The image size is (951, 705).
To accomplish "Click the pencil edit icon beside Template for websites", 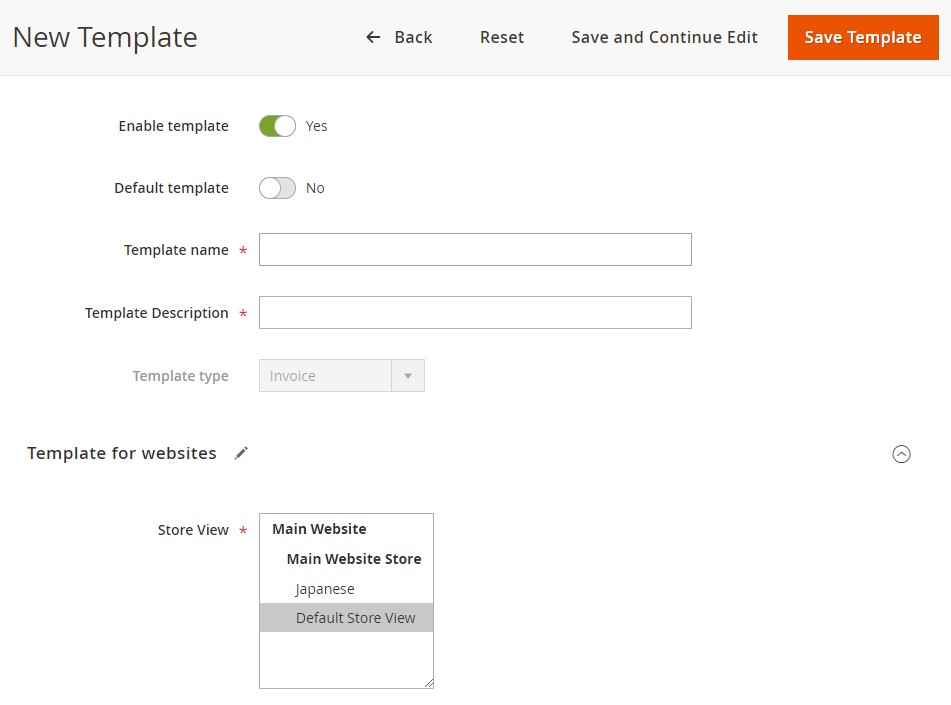I will 241,453.
